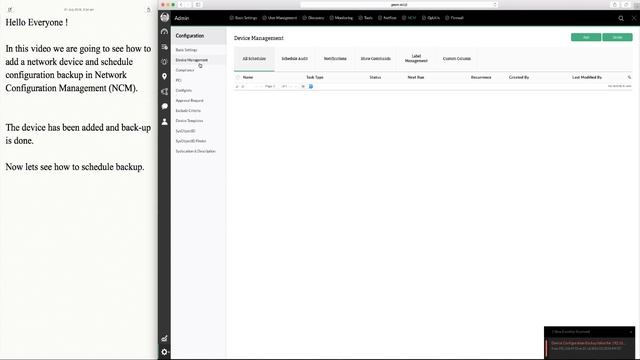Image resolution: width=640 pixels, height=360 pixels.
Task: Sort by Next Run column header
Action: (x=416, y=77)
